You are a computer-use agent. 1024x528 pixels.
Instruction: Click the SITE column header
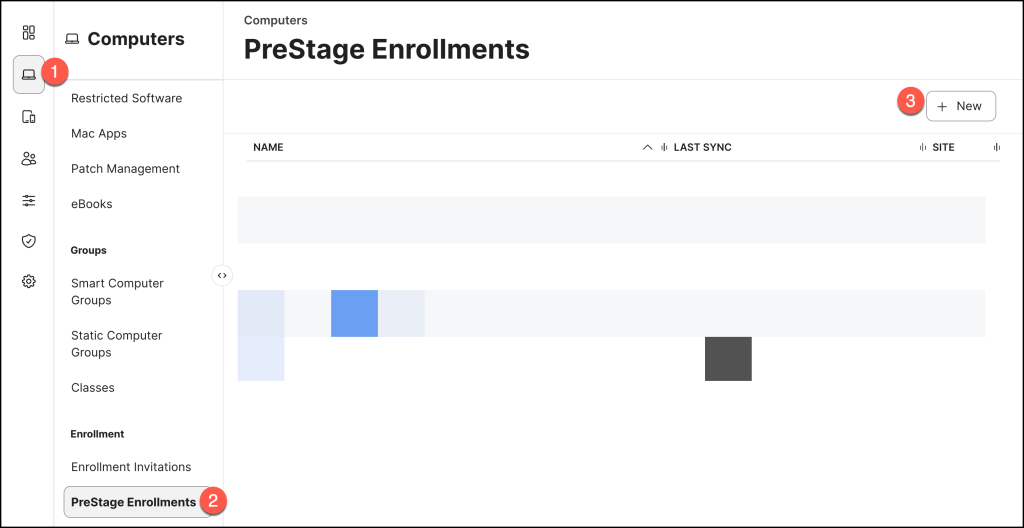coord(943,148)
